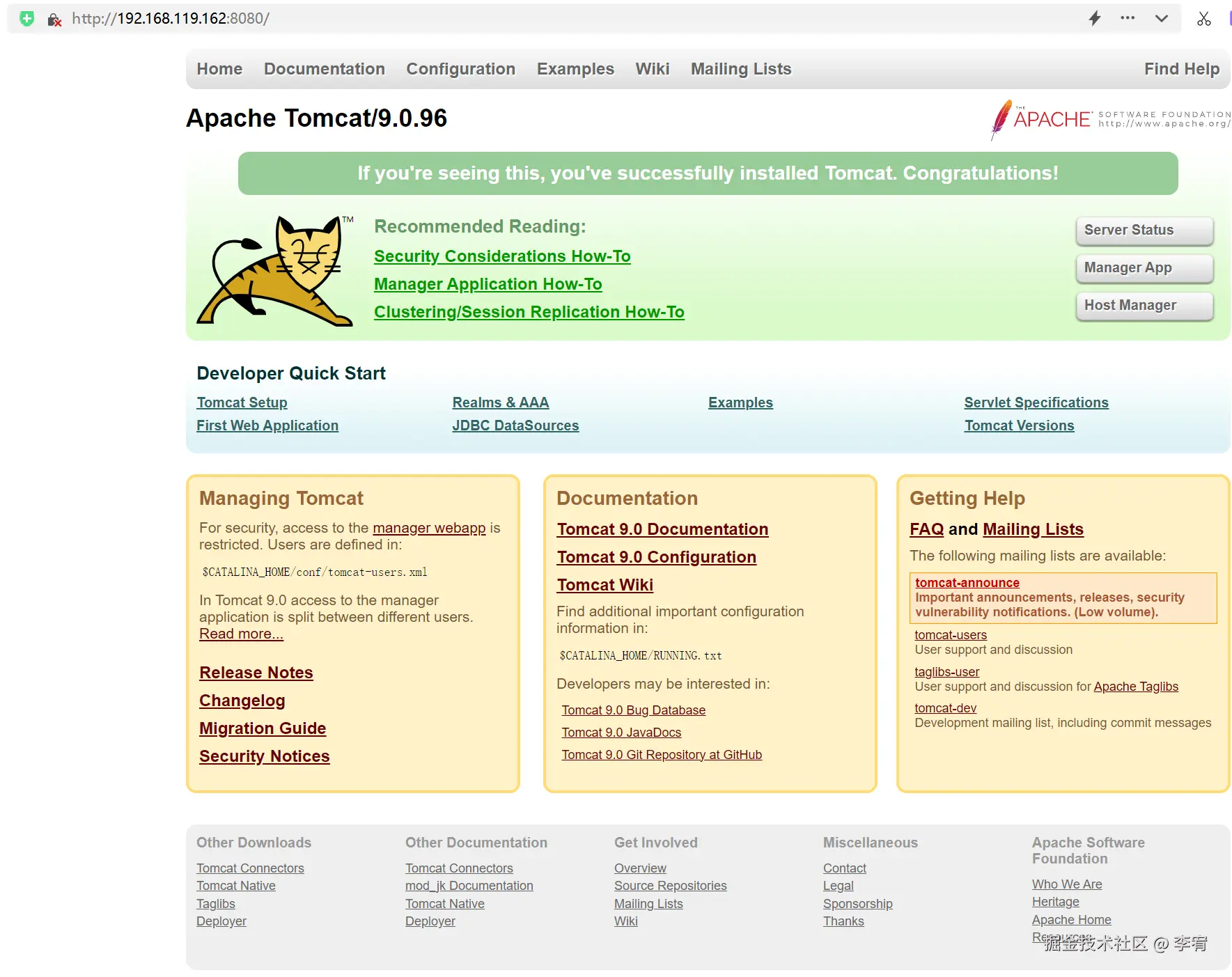Open Tomcat 9.0 Git Repository at GitHub
The image size is (1232, 977).
click(x=662, y=755)
